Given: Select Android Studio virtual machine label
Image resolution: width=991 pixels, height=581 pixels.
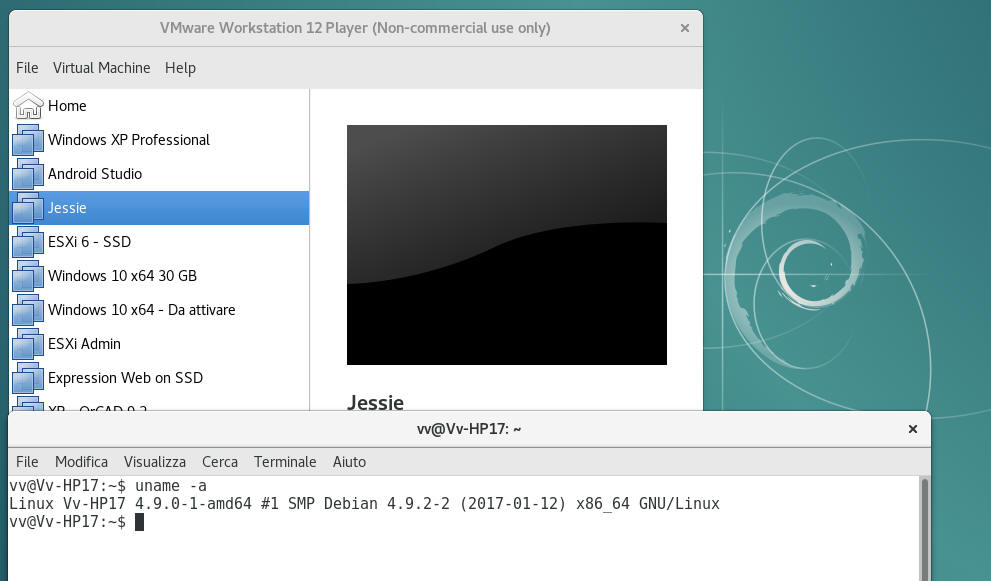Looking at the screenshot, I should [95, 174].
